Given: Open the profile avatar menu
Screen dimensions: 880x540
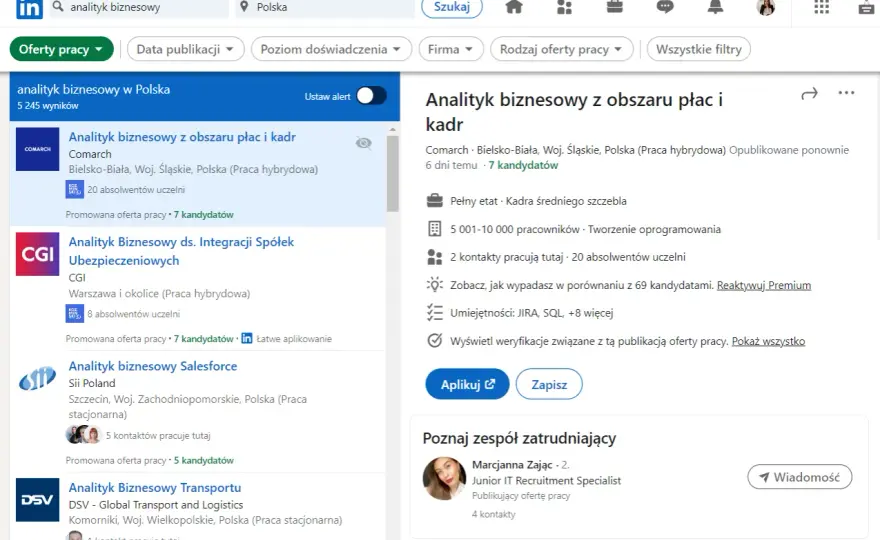Looking at the screenshot, I should (x=766, y=7).
